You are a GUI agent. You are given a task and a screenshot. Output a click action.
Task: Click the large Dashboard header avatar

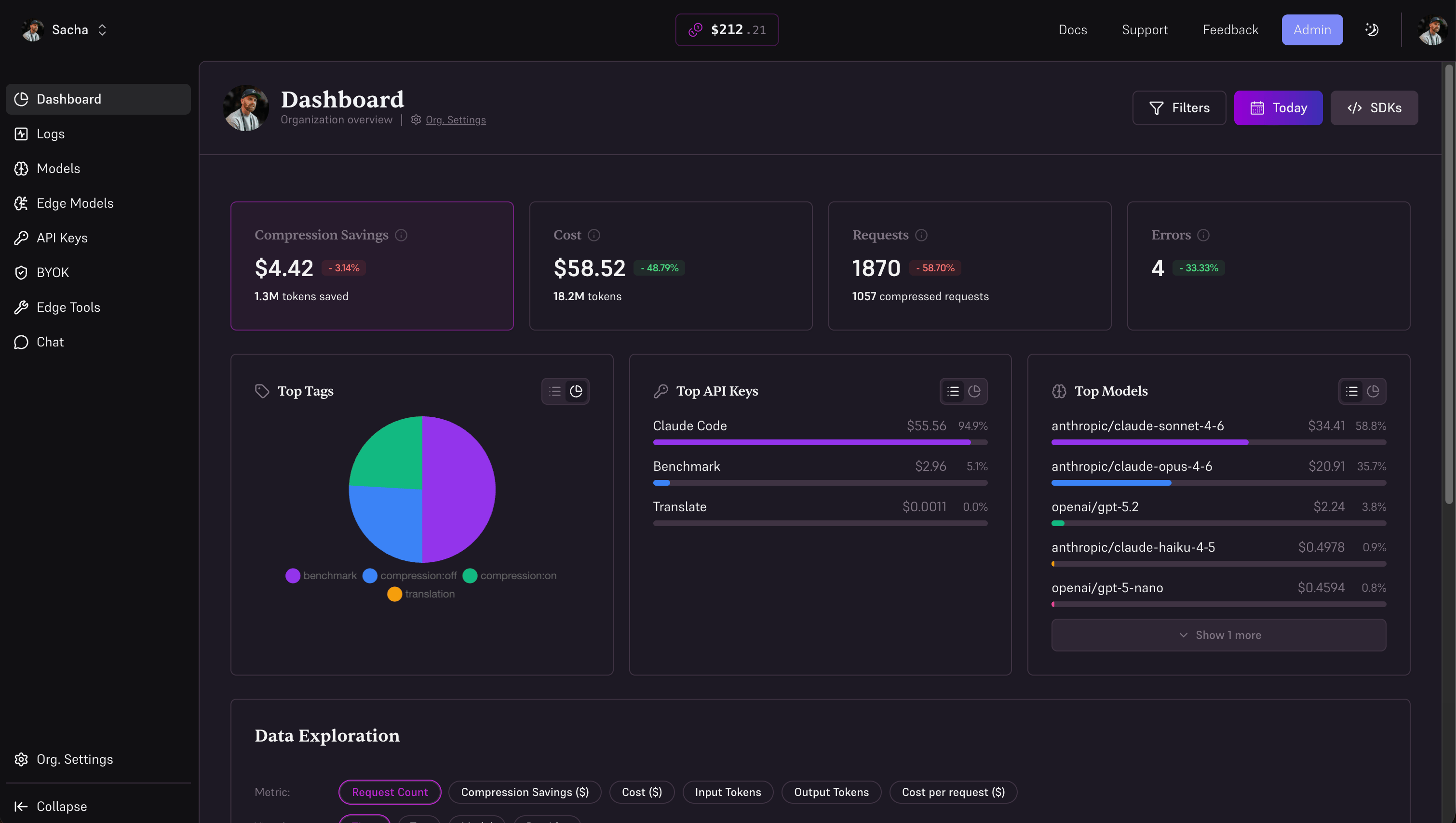[246, 107]
